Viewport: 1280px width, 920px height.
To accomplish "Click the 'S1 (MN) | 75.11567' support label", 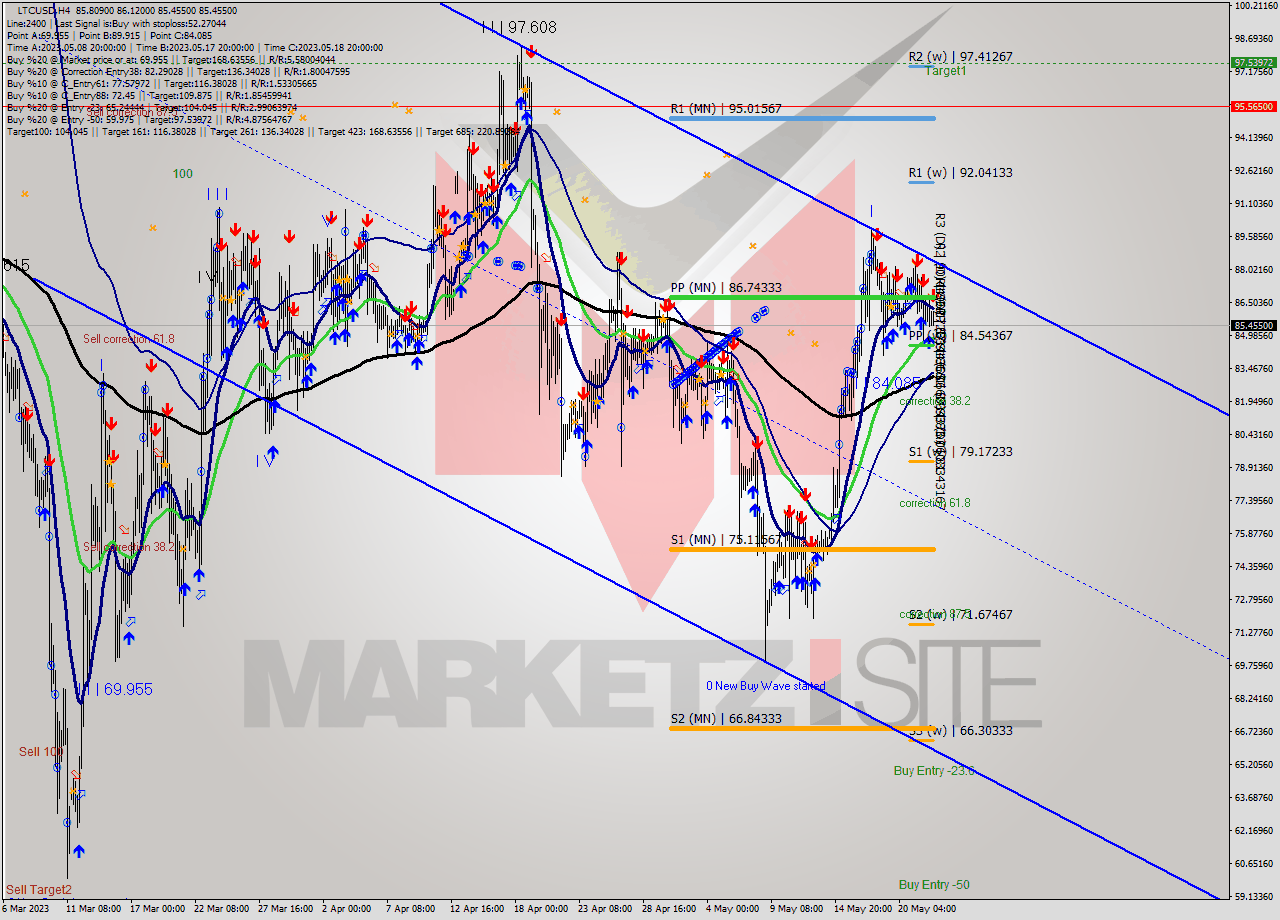I will tap(726, 540).
